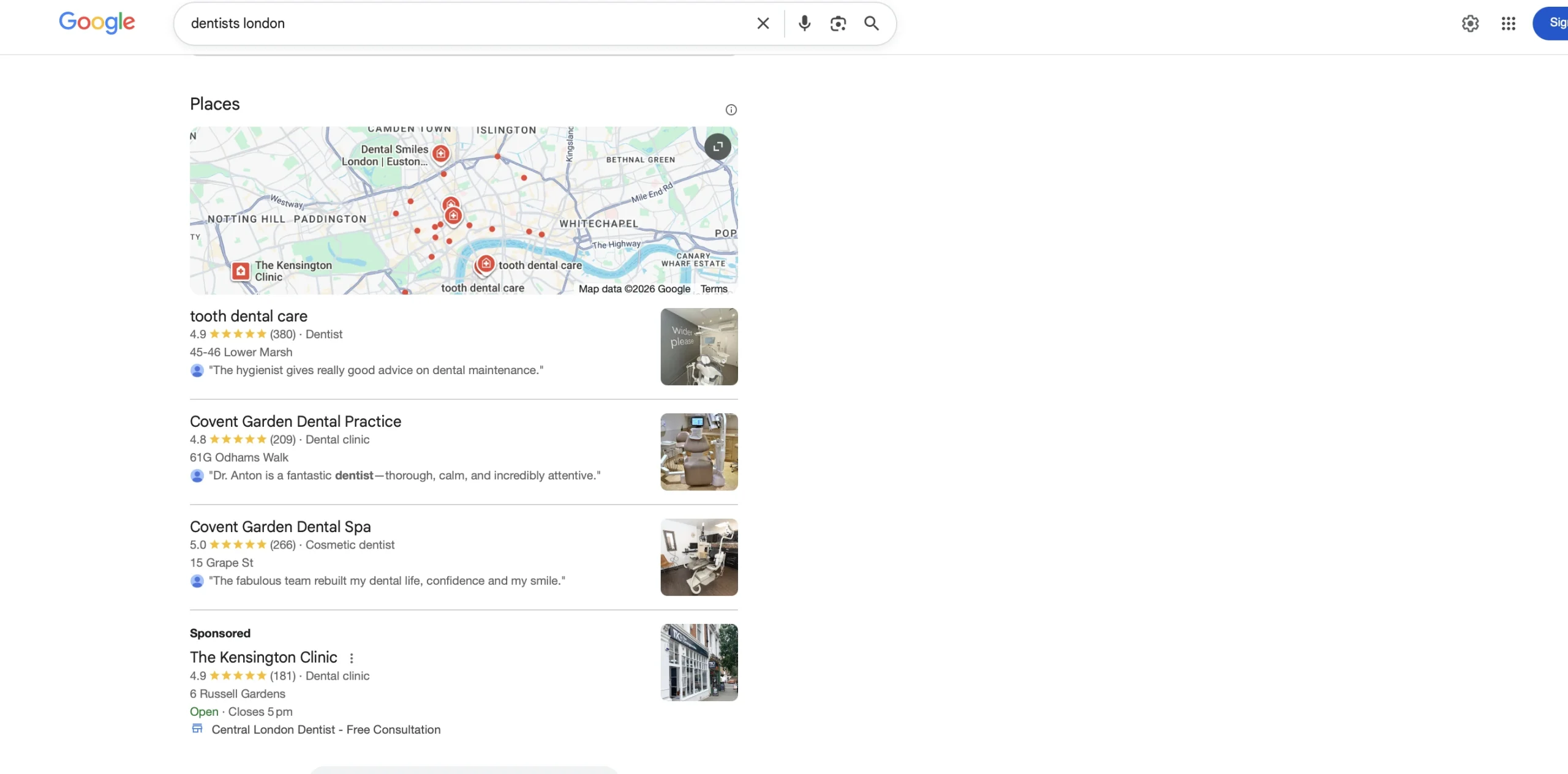Viewport: 1568px width, 774px height.
Task: Select The Kensington Clinic map pin
Action: [241, 271]
